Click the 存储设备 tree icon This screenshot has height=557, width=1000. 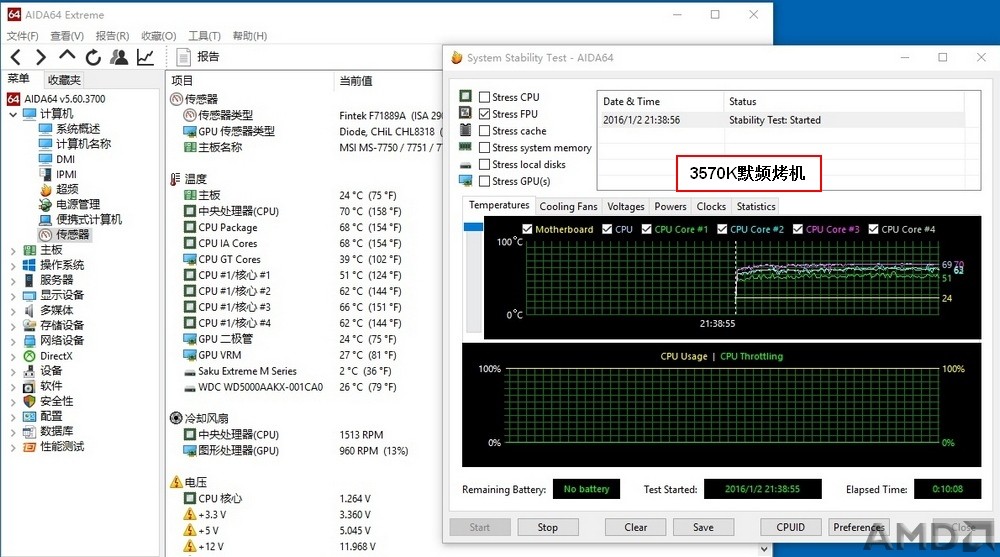[x=29, y=325]
